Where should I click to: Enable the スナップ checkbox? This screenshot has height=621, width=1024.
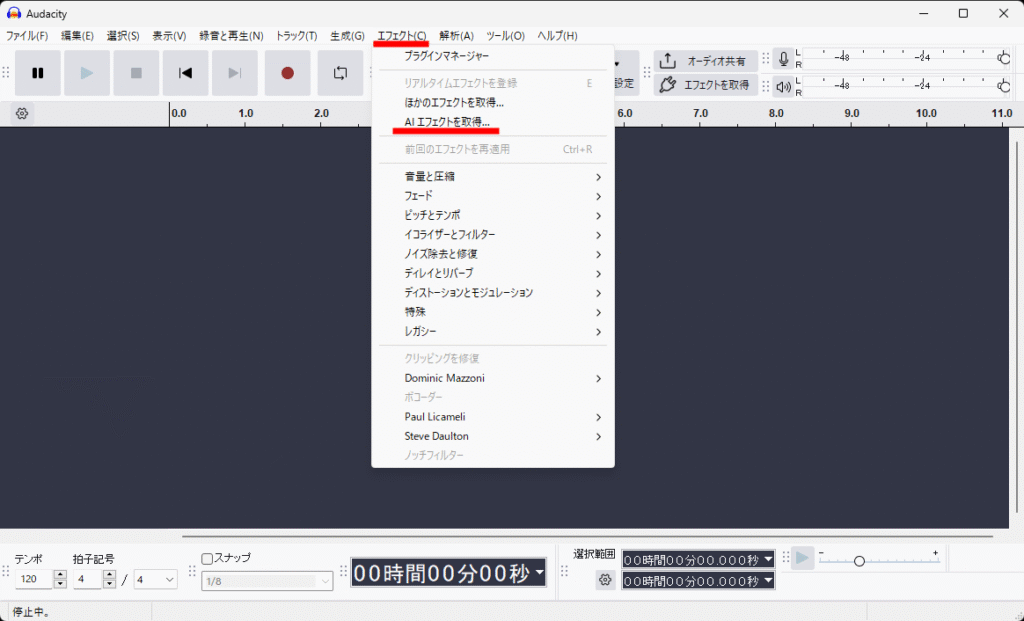coord(208,559)
